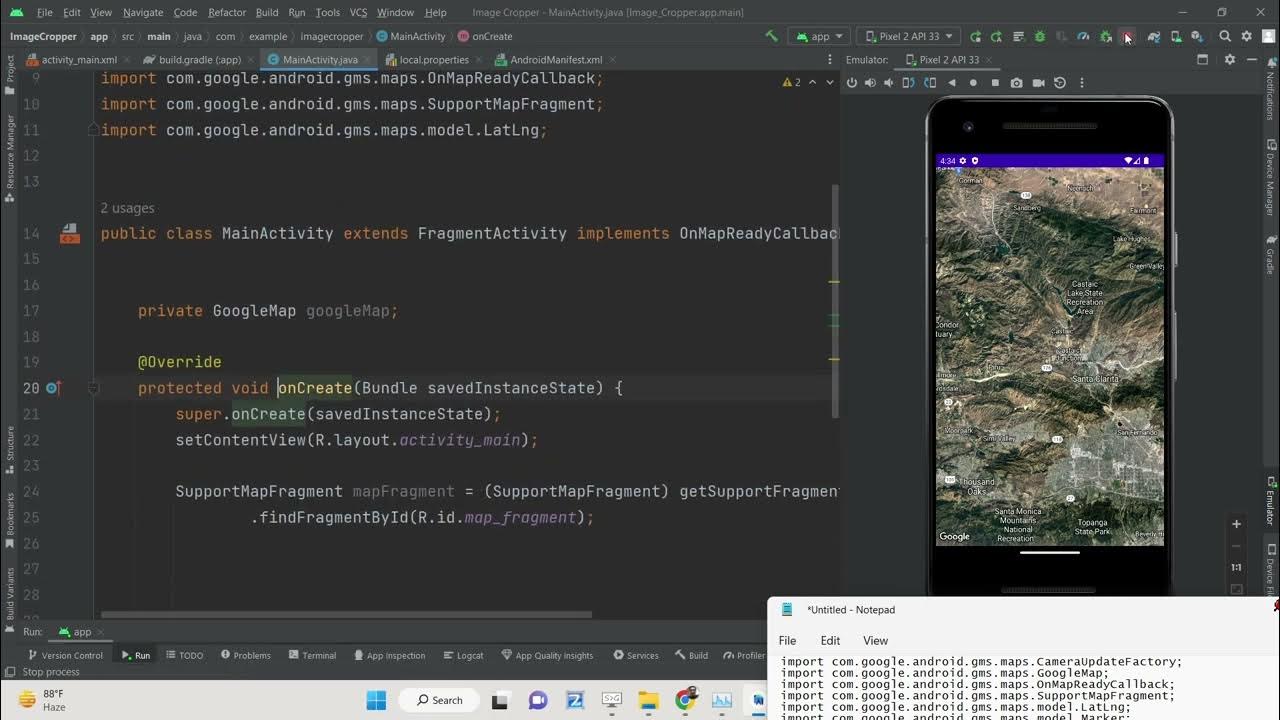The height and width of the screenshot is (720, 1280).
Task: Toggle the Terminal tool window
Action: point(312,656)
